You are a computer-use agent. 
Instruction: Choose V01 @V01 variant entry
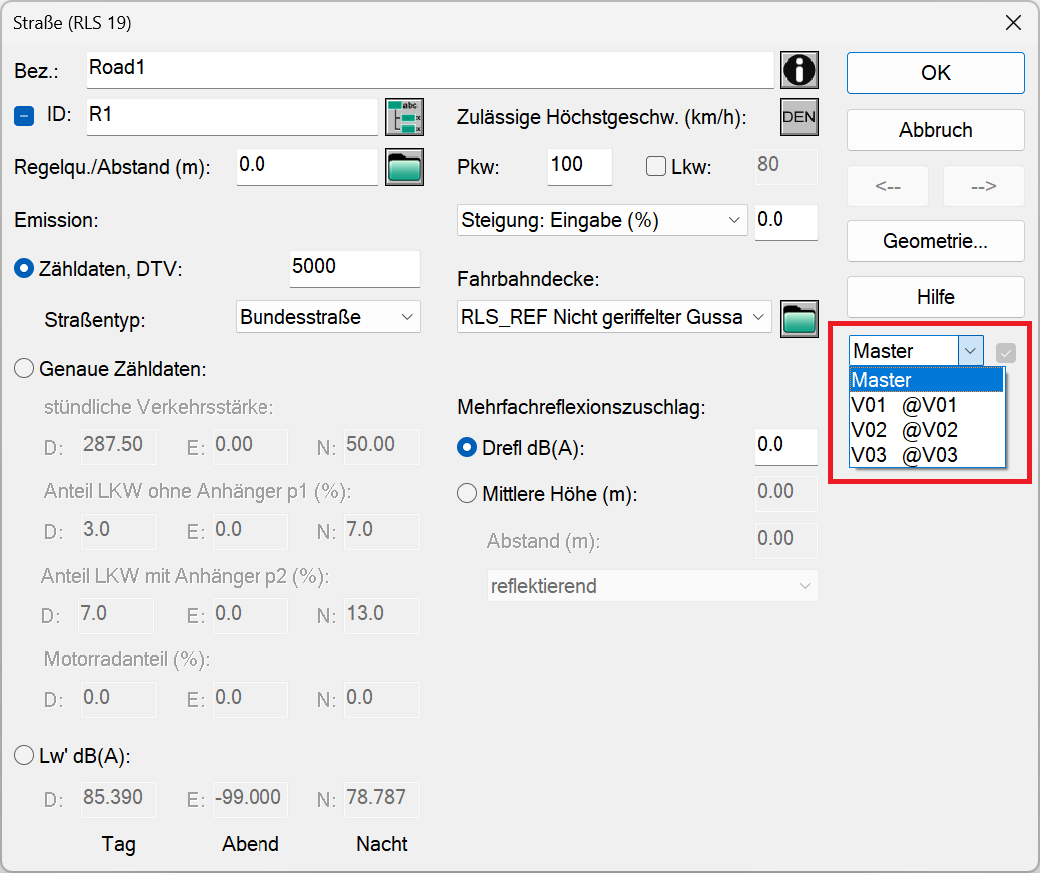(x=927, y=405)
